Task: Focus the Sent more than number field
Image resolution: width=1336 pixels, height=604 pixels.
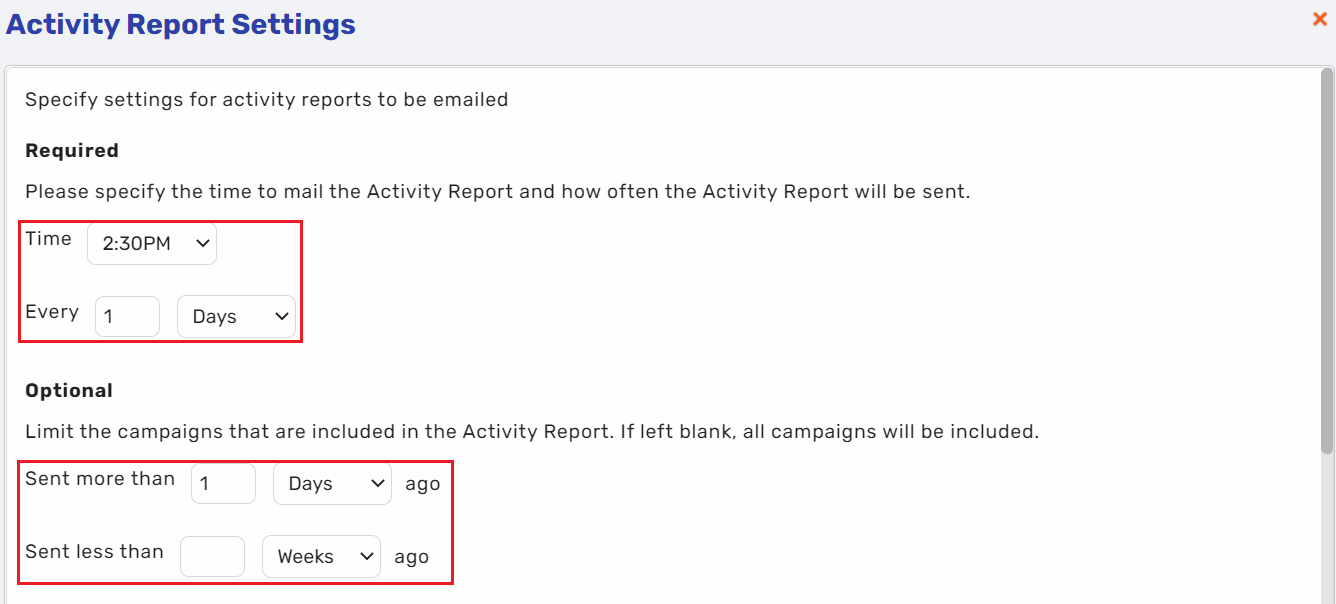Action: click(x=223, y=483)
